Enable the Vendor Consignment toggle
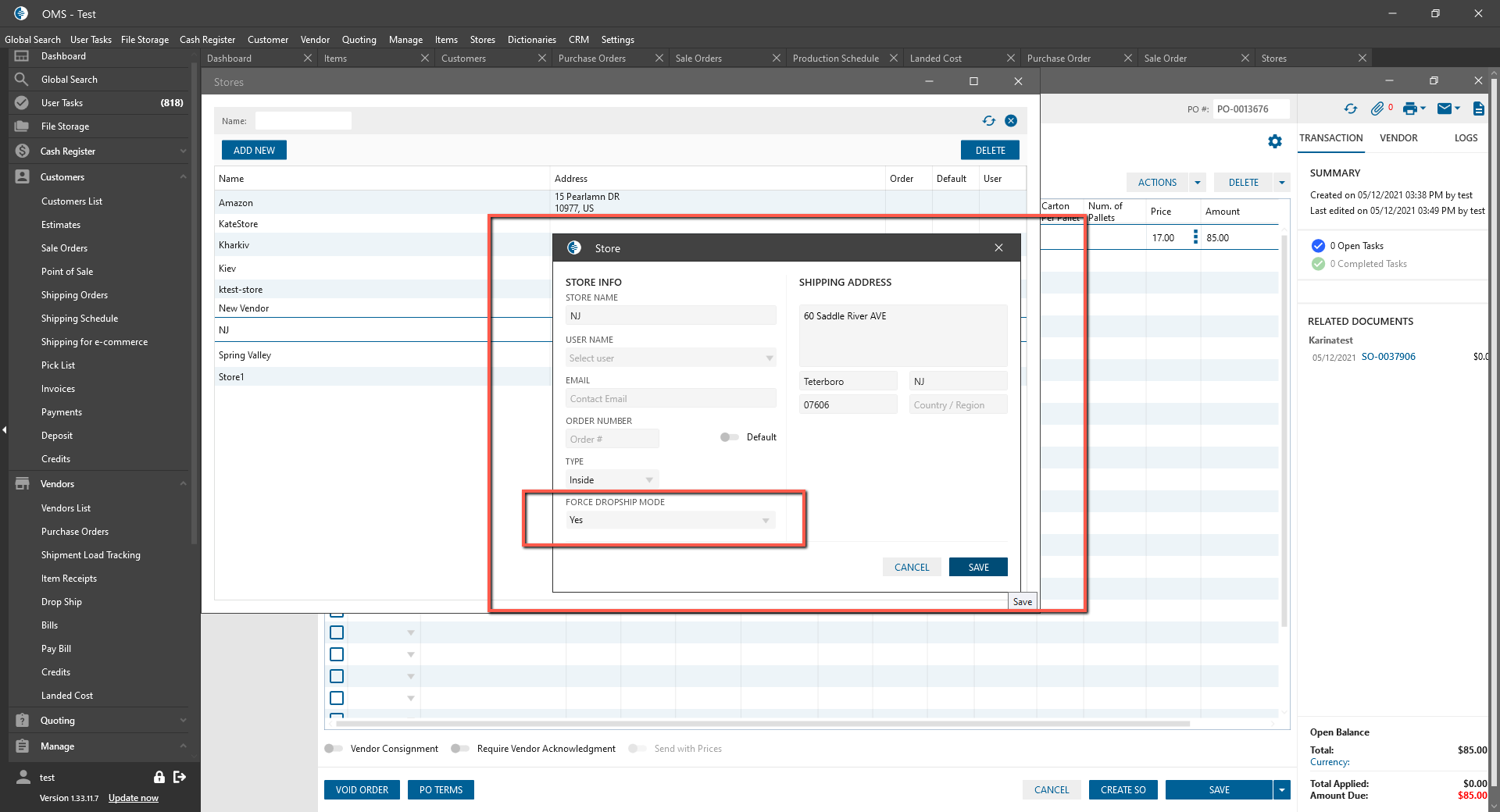The width and height of the screenshot is (1500, 812). point(334,749)
